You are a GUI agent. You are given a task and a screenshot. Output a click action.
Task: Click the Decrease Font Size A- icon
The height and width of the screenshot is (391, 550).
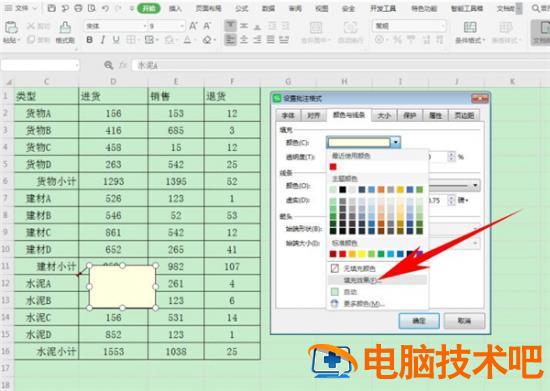207,26
